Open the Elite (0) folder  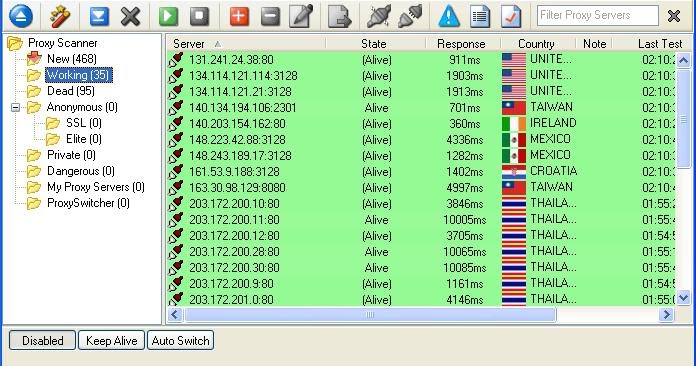coord(83,139)
